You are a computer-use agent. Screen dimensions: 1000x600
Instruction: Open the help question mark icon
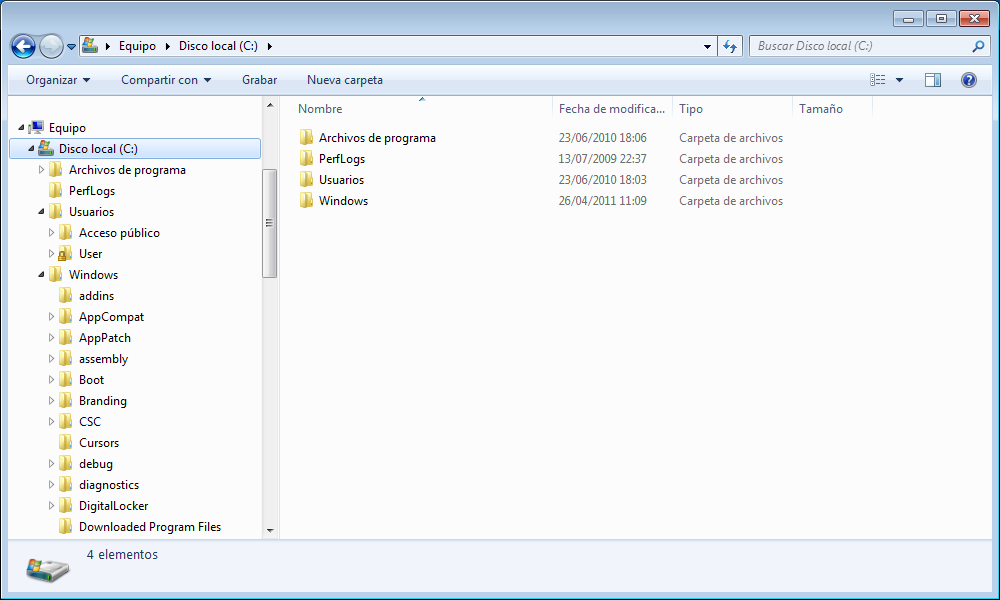(968, 80)
